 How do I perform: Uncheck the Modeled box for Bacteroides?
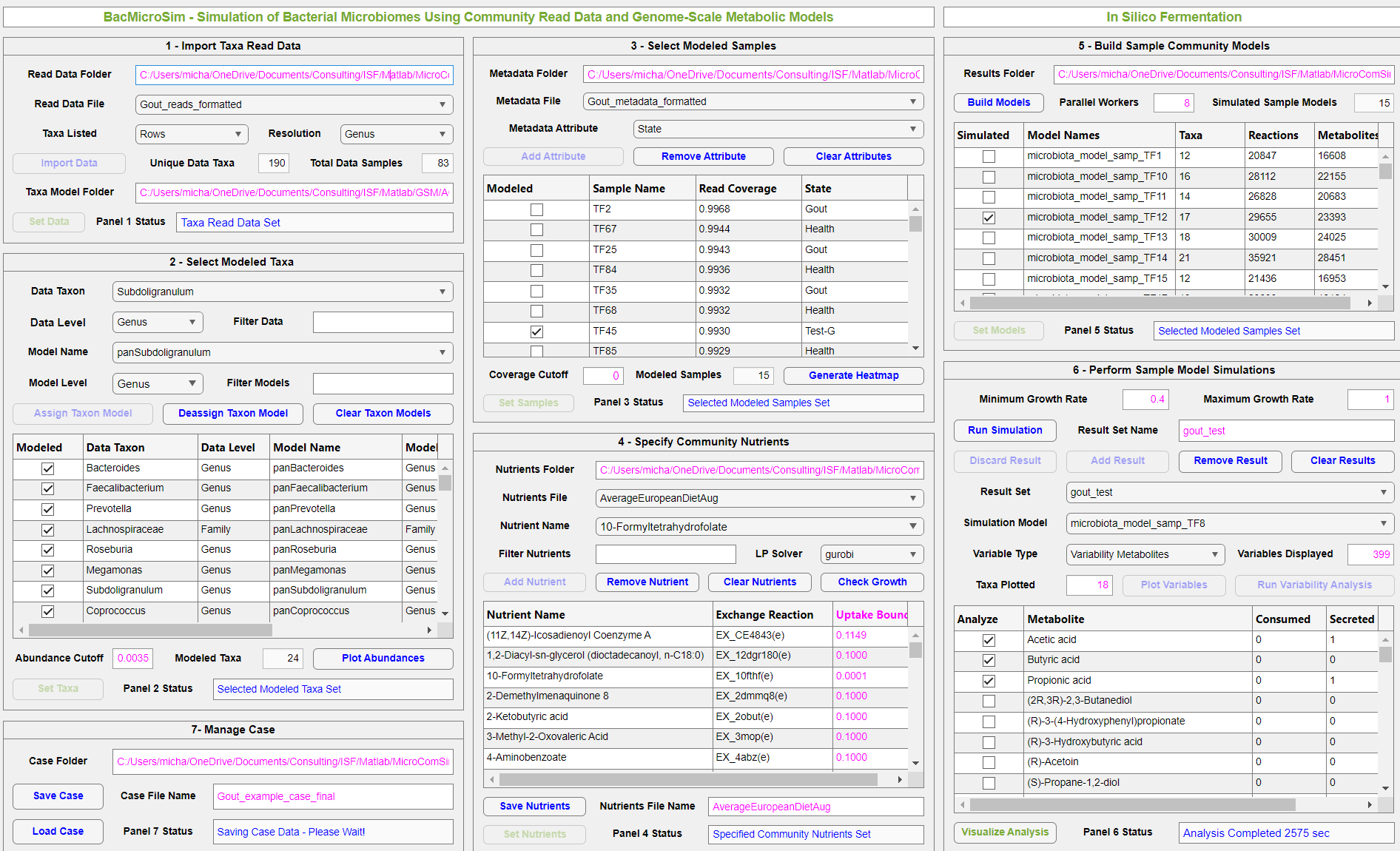pos(48,468)
